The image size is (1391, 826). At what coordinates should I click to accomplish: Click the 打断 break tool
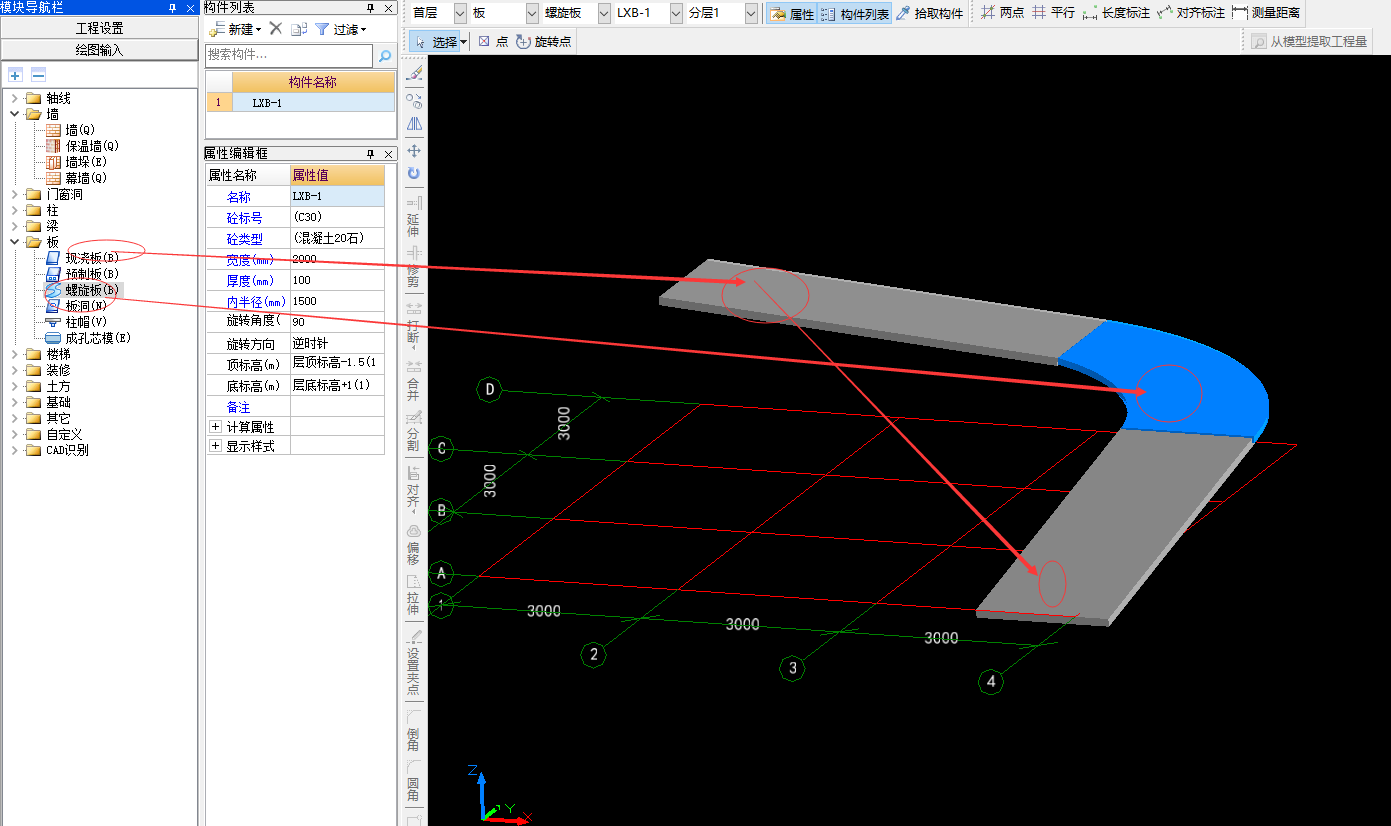click(x=414, y=324)
